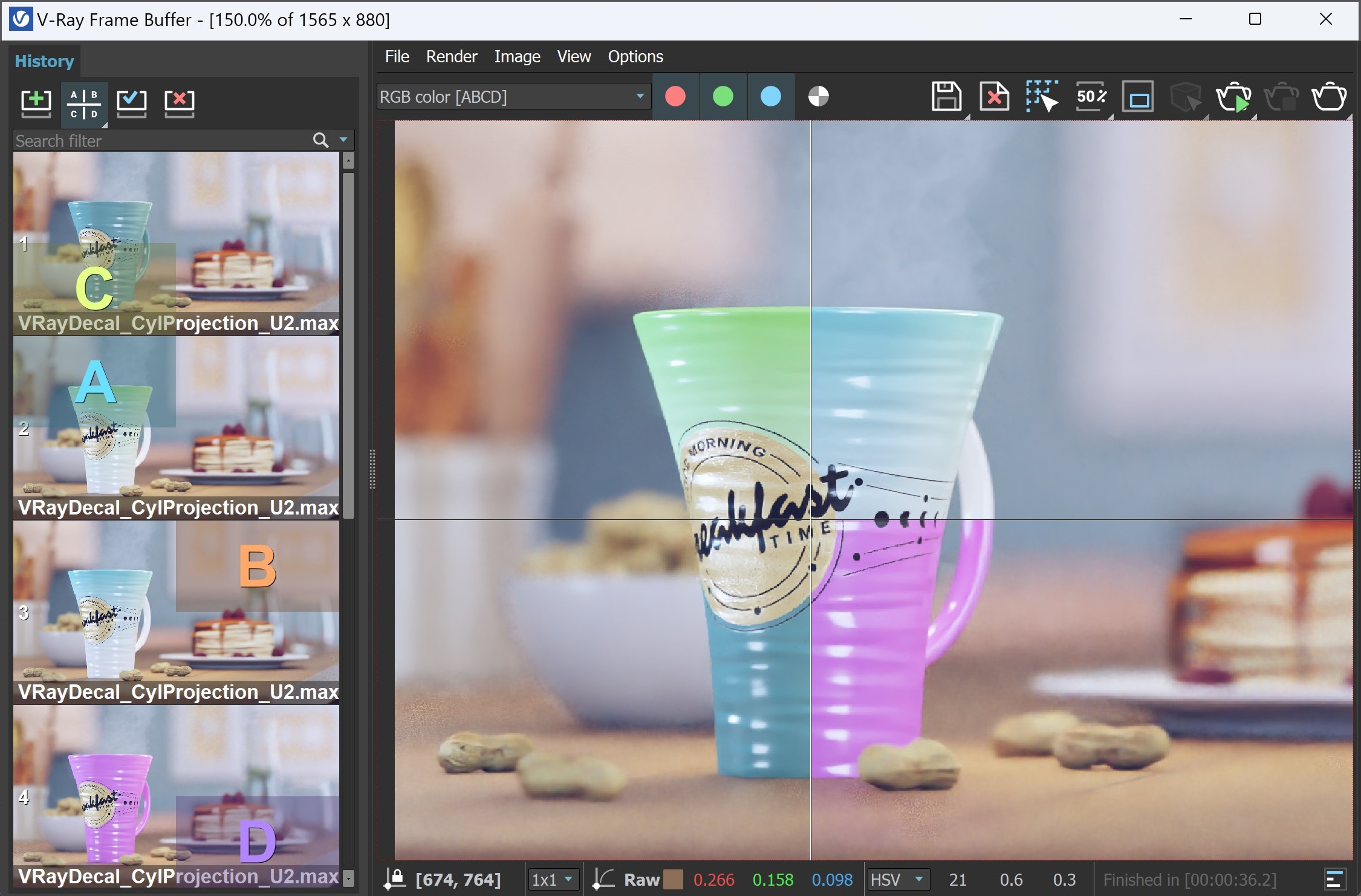The width and height of the screenshot is (1361, 896).
Task: Save the current image to disk
Action: (946, 97)
